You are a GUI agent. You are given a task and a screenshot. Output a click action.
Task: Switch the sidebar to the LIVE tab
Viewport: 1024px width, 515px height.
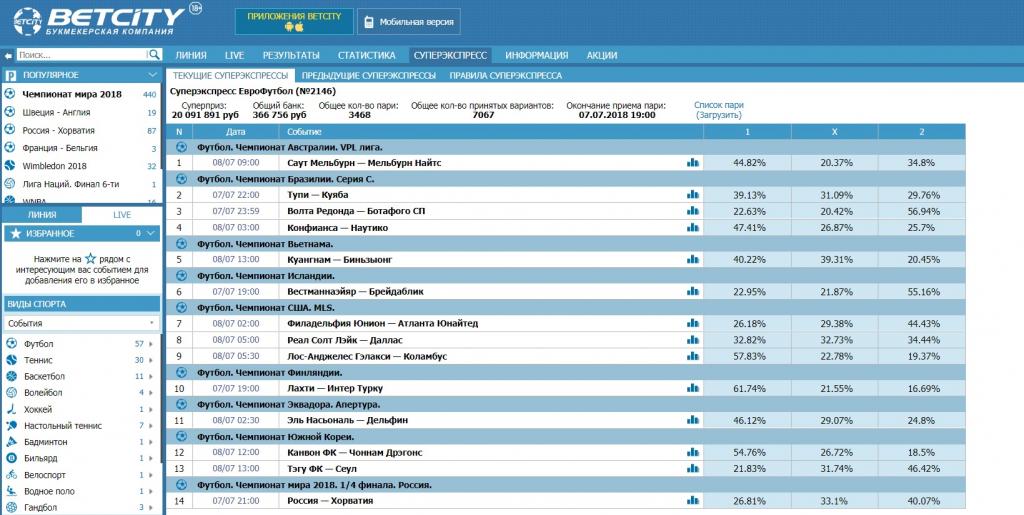[x=121, y=215]
